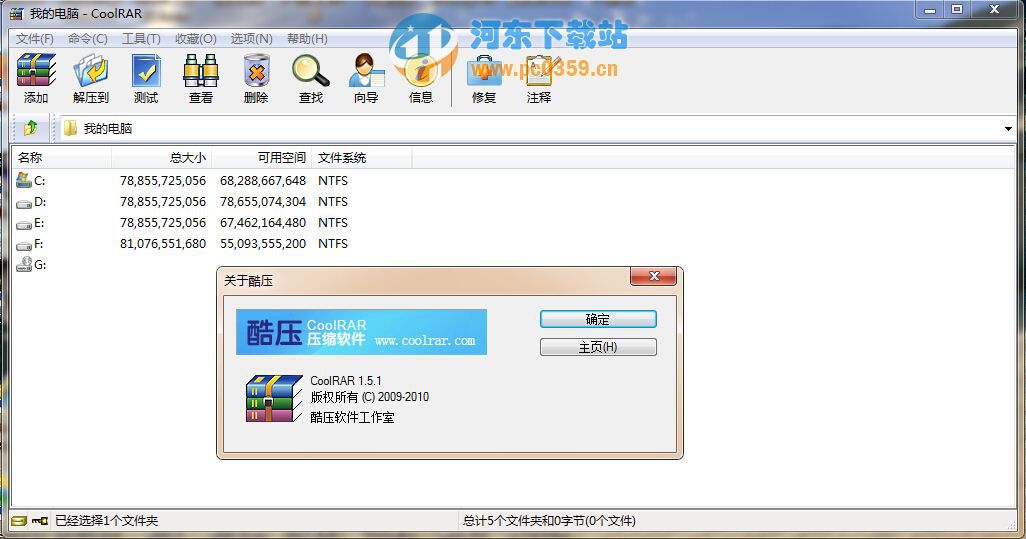Open the 收藏(O) menu
Screen dimensions: 1026x539
196,39
